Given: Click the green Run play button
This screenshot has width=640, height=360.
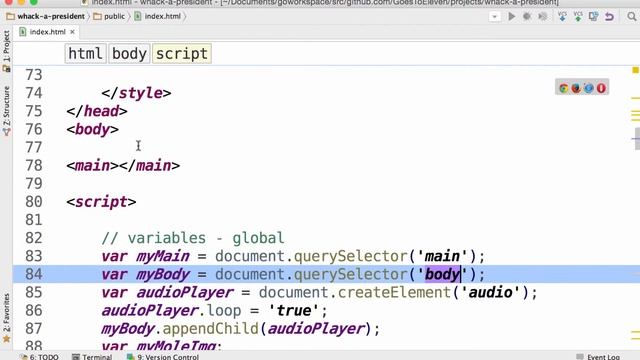Looking at the screenshot, I should 511,16.
